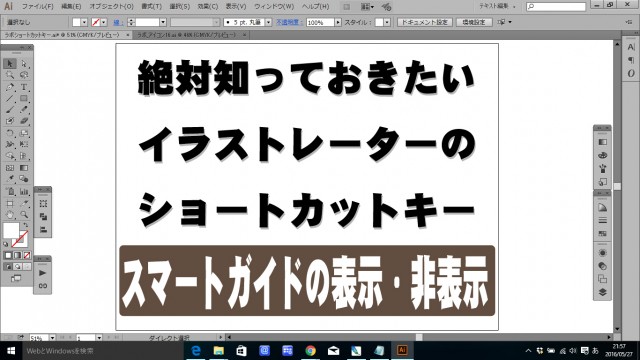Select the Pen tool
Viewport: 640px width, 360px height.
(x=10, y=87)
